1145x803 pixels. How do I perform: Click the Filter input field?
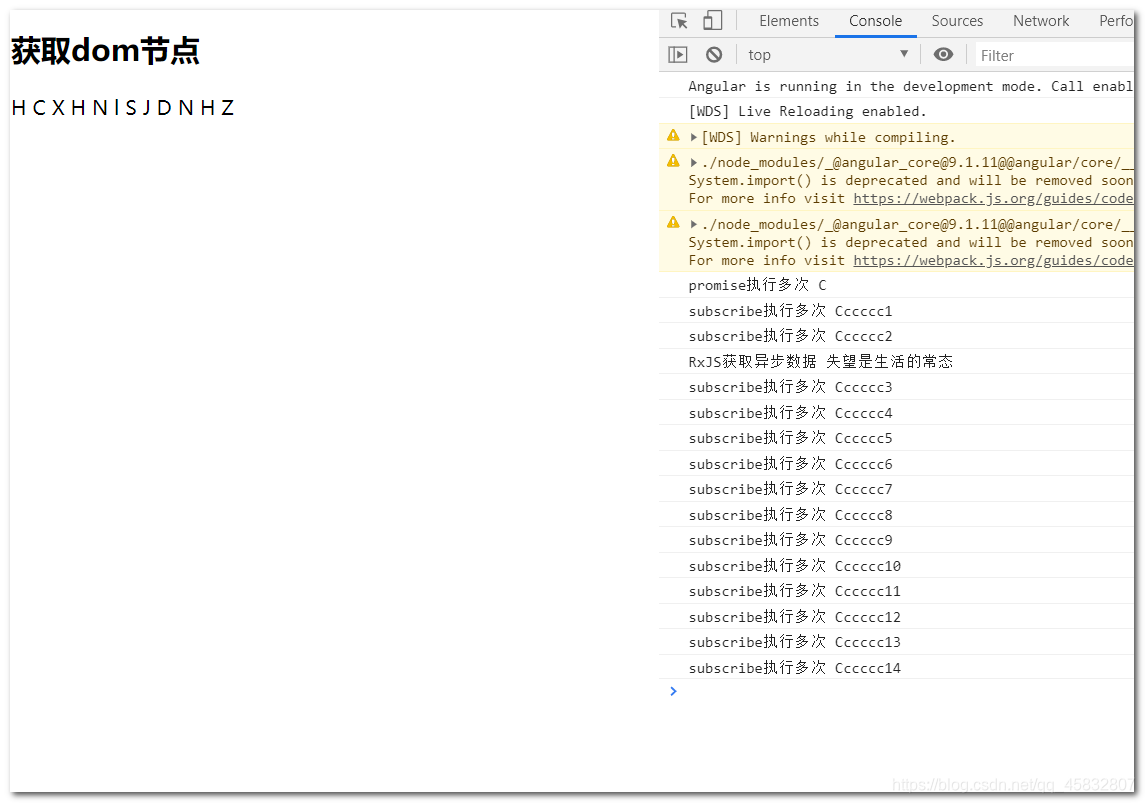click(x=1055, y=55)
